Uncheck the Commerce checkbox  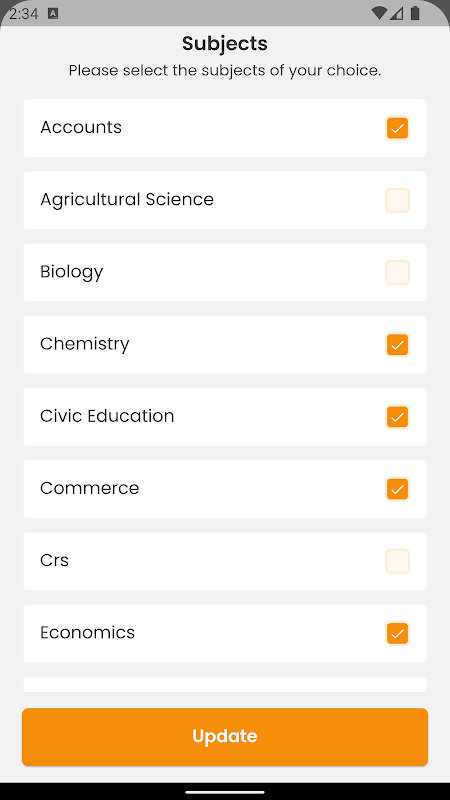coord(397,489)
